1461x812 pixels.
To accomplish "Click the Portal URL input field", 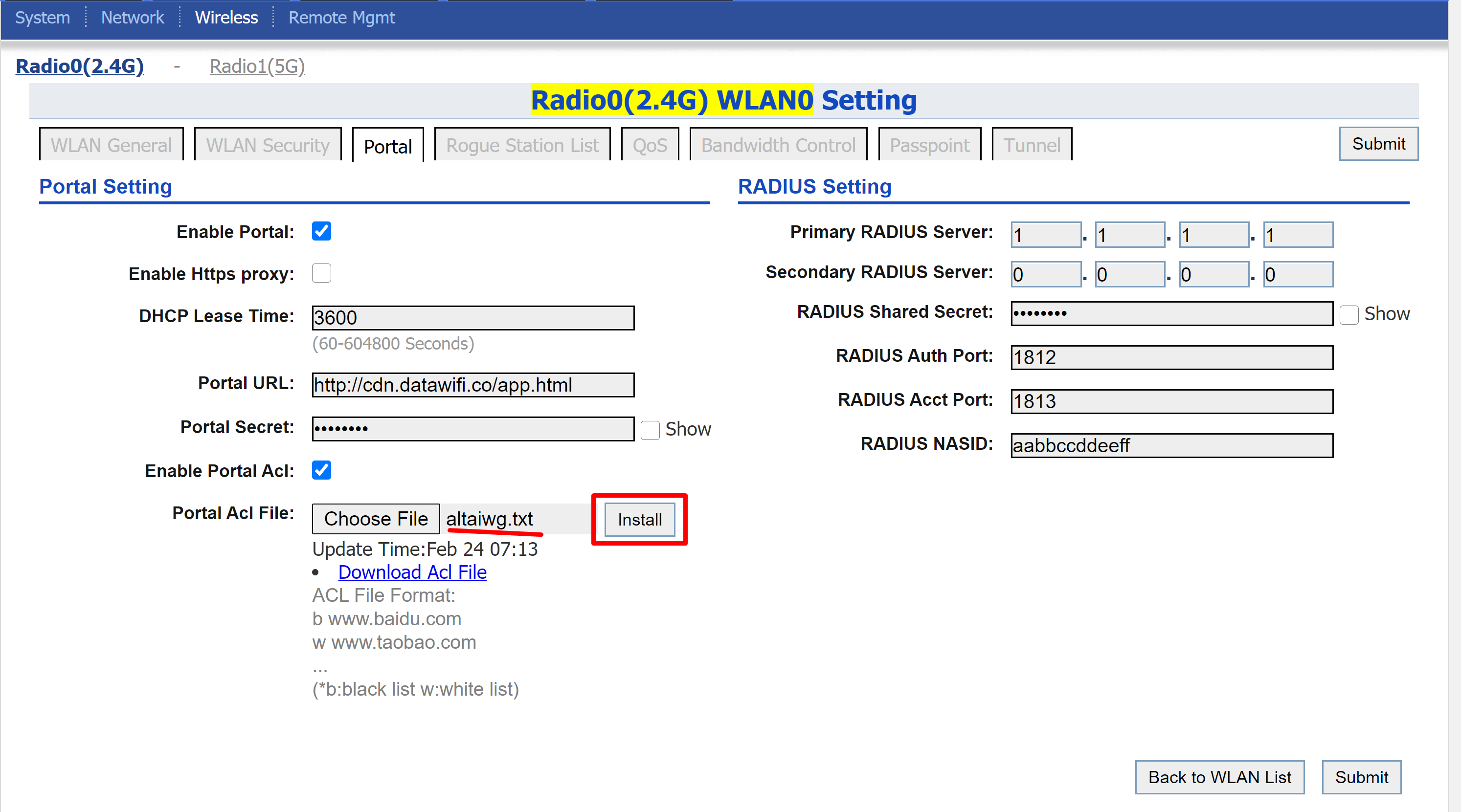I will pyautogui.click(x=472, y=385).
